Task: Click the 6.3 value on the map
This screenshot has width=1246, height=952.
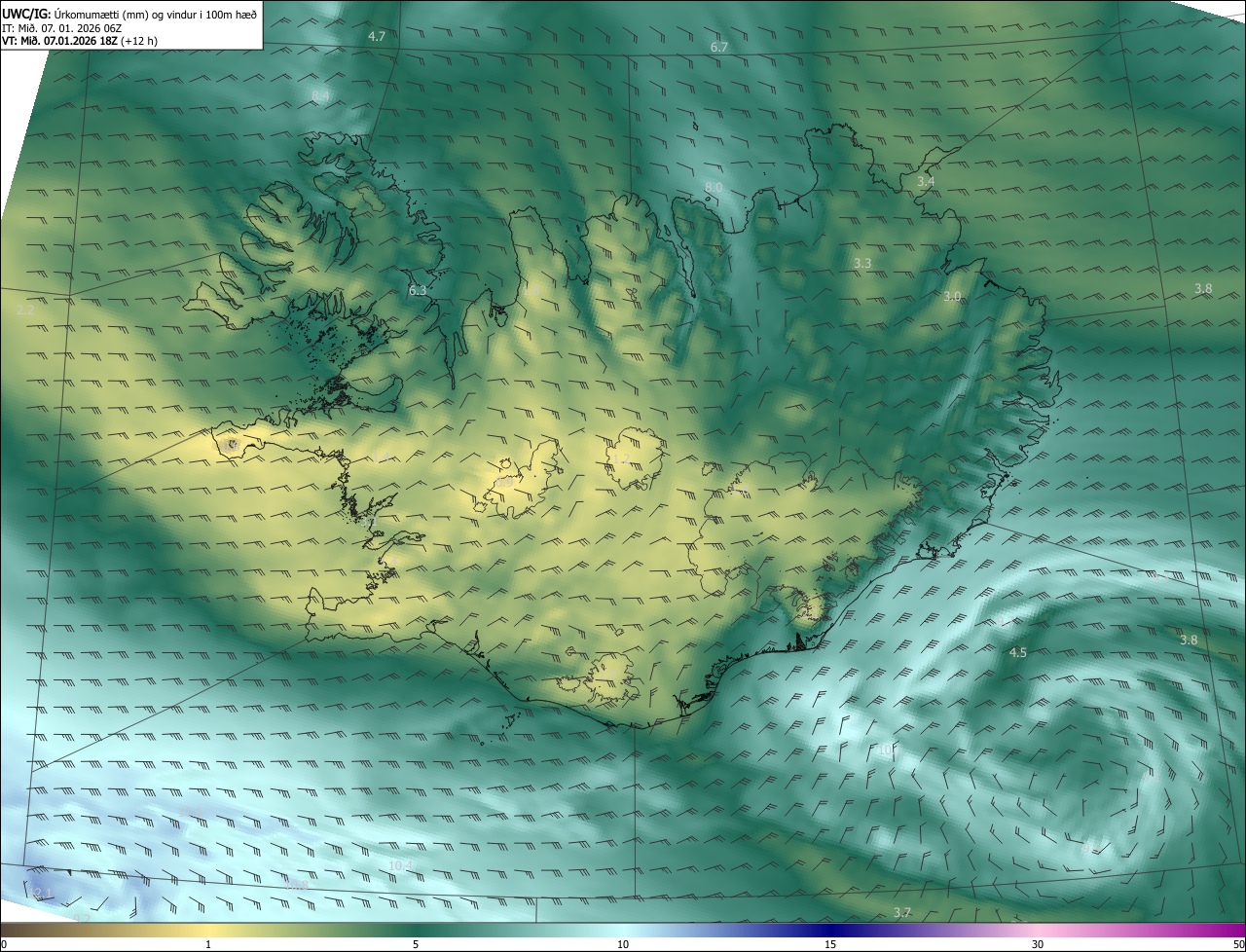Action: click(x=419, y=290)
